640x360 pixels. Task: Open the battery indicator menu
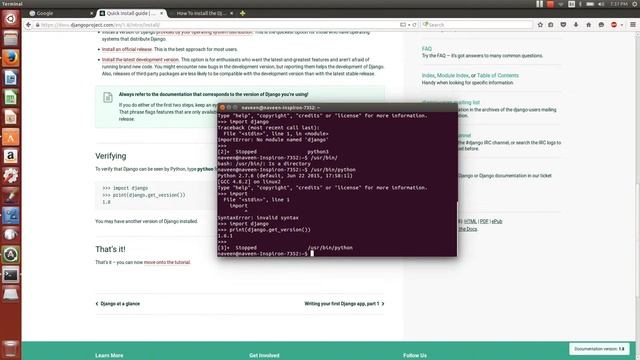(x=590, y=4)
